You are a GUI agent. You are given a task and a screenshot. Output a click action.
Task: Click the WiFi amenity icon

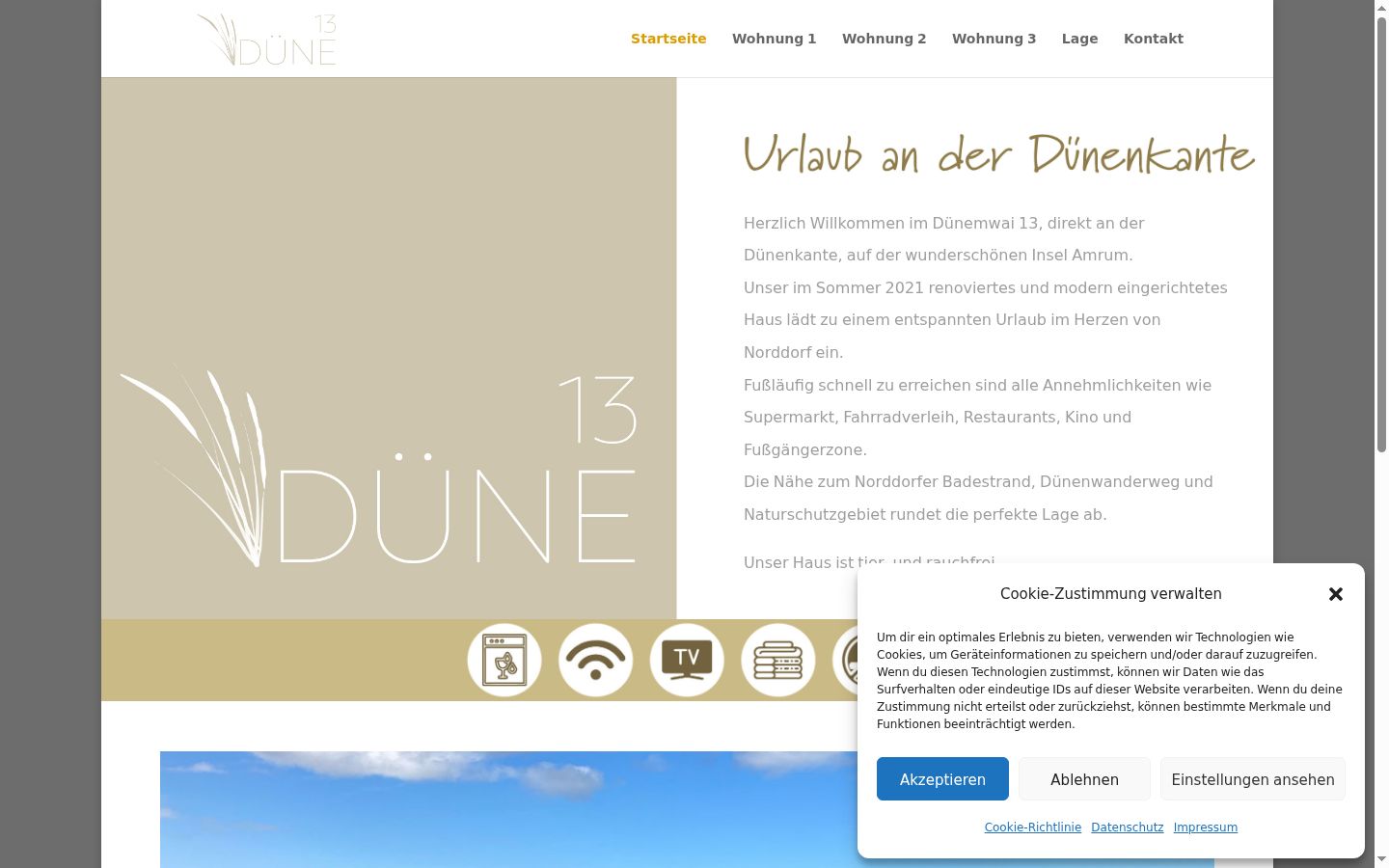tap(596, 661)
